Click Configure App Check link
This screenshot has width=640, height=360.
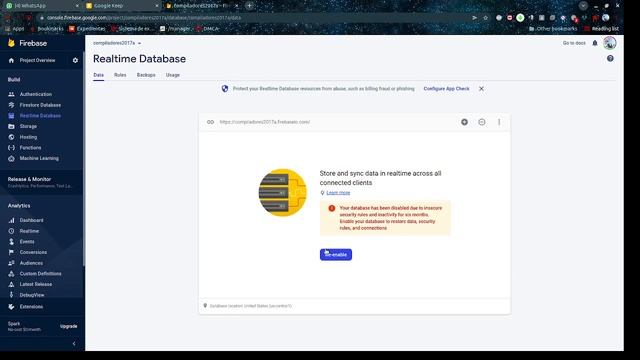[x=446, y=89]
